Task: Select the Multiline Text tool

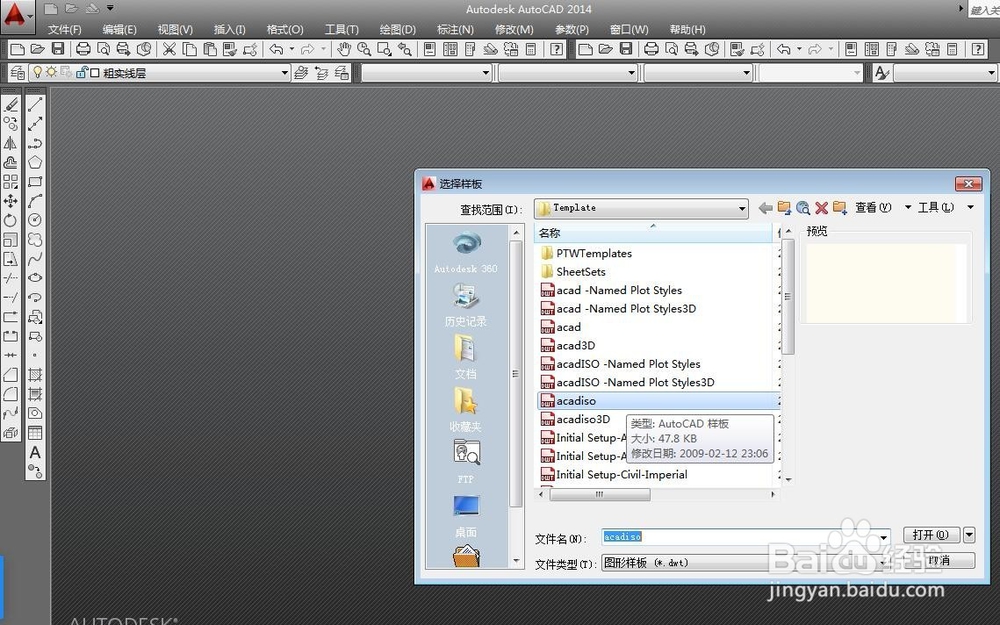Action: click(x=35, y=452)
